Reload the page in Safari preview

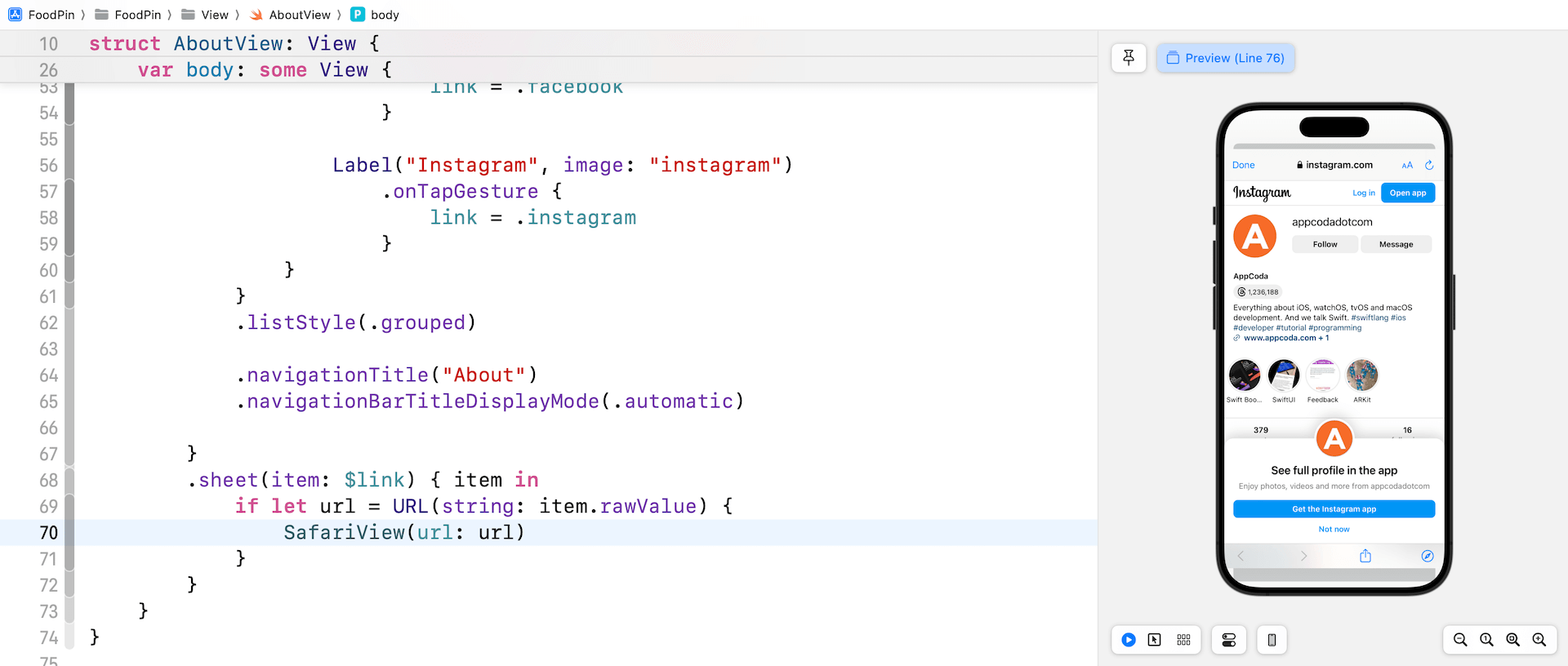pyautogui.click(x=1429, y=165)
